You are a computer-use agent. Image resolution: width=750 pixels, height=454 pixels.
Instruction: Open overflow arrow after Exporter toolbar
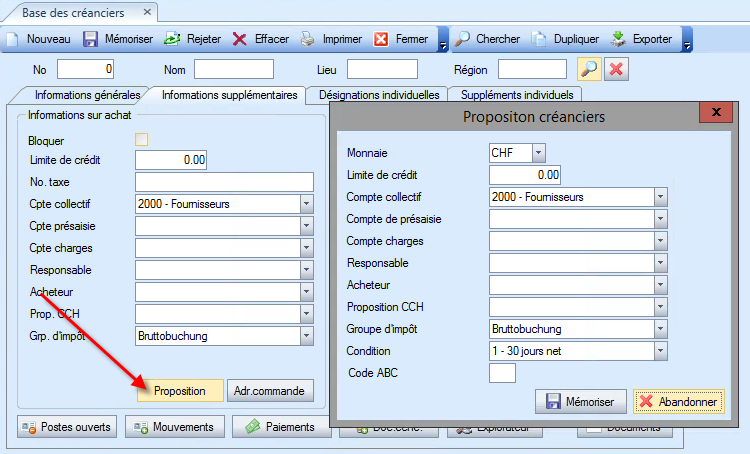click(x=687, y=40)
